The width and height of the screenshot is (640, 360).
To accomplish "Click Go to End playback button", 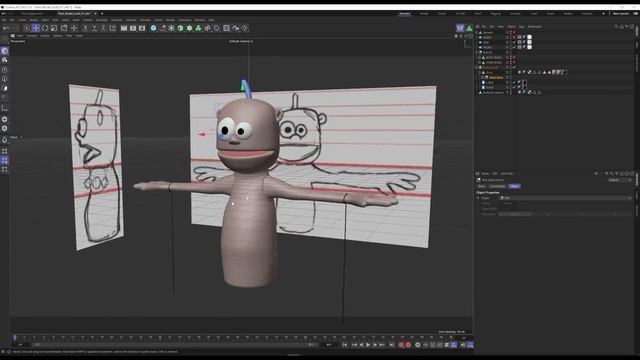I will click(391, 345).
